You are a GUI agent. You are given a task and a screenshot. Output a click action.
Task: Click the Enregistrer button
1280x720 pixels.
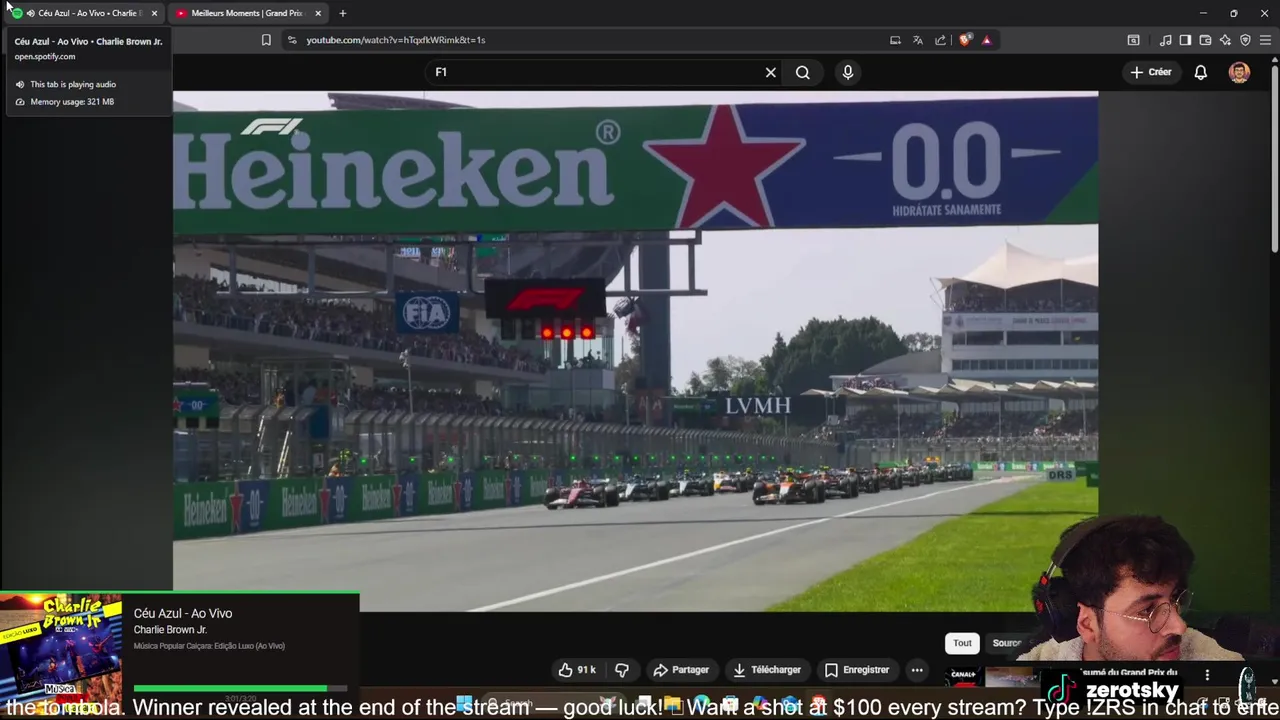(857, 670)
